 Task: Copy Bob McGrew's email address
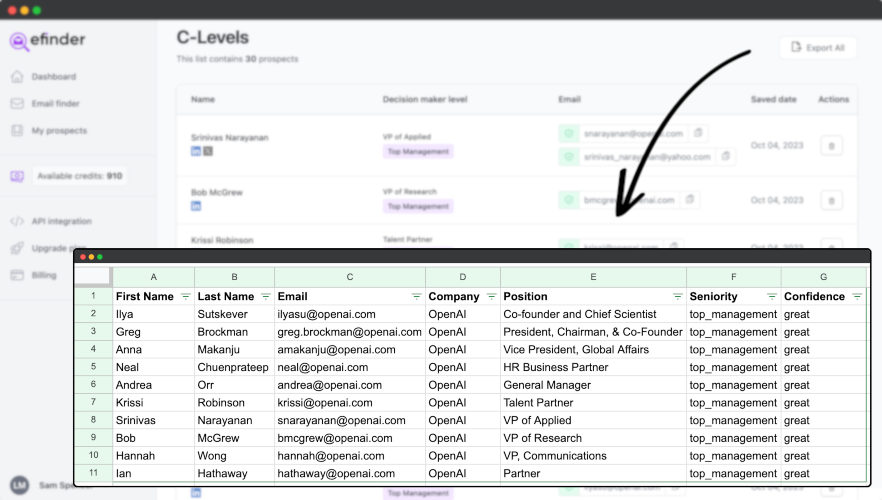coord(690,200)
